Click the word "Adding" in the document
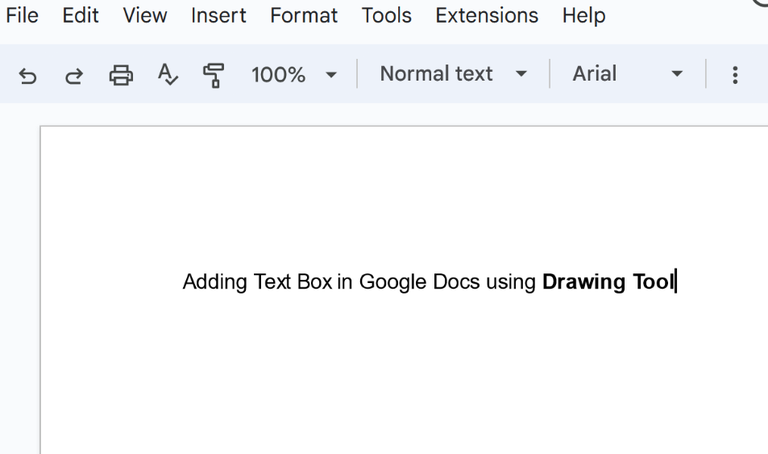The image size is (768, 454). coord(214,282)
